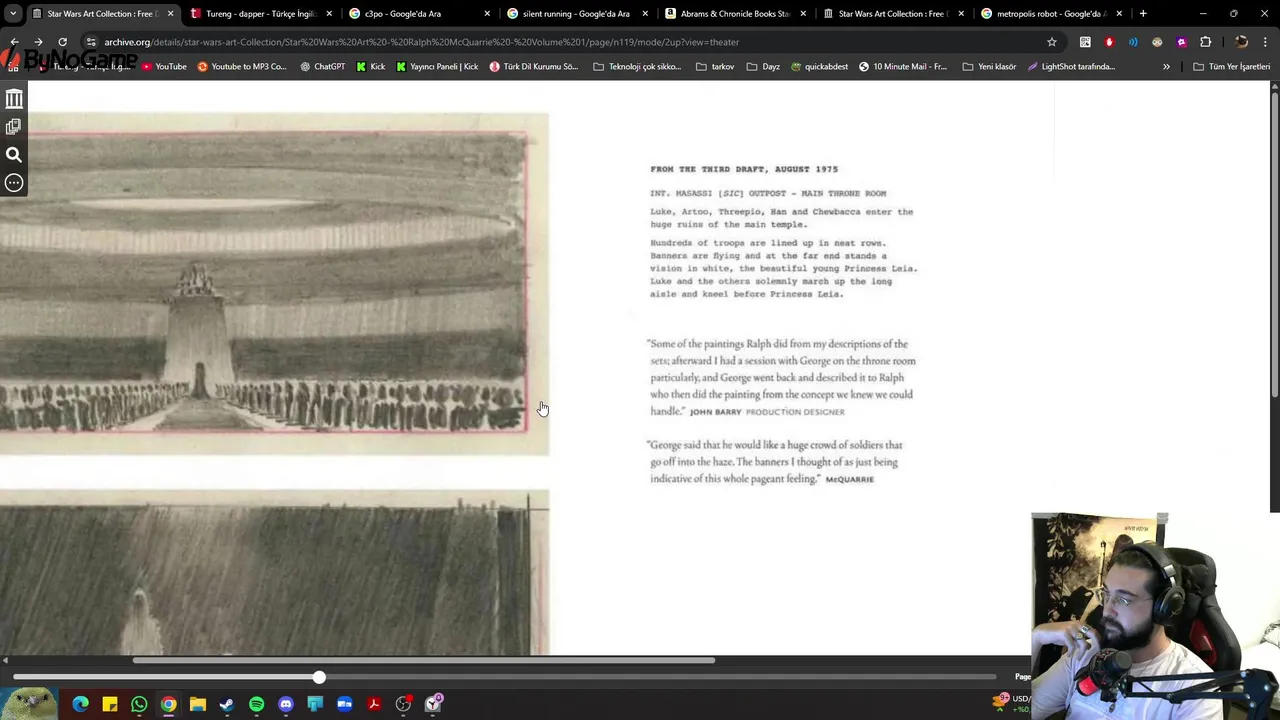1280x720 pixels.
Task: Go back with the browser back arrow
Action: tap(14, 42)
